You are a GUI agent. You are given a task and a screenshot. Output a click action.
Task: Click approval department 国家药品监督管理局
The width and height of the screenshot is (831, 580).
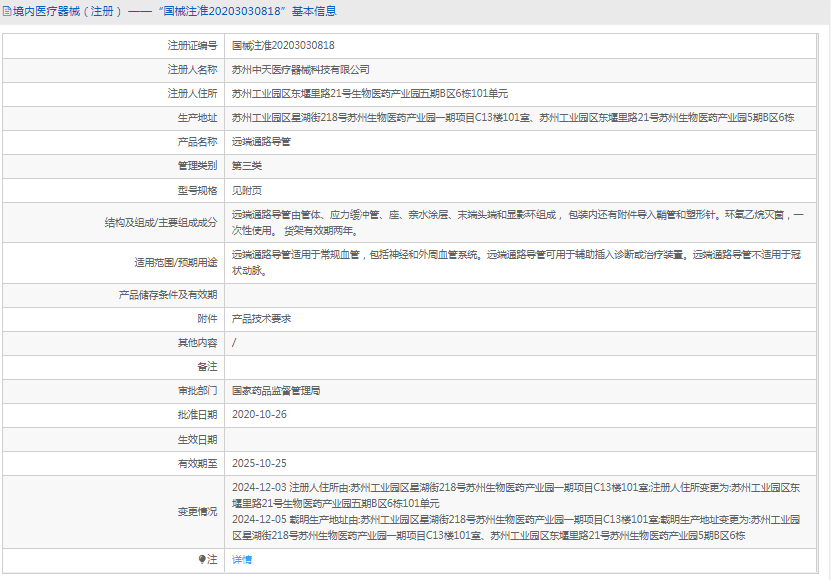pyautogui.click(x=276, y=391)
